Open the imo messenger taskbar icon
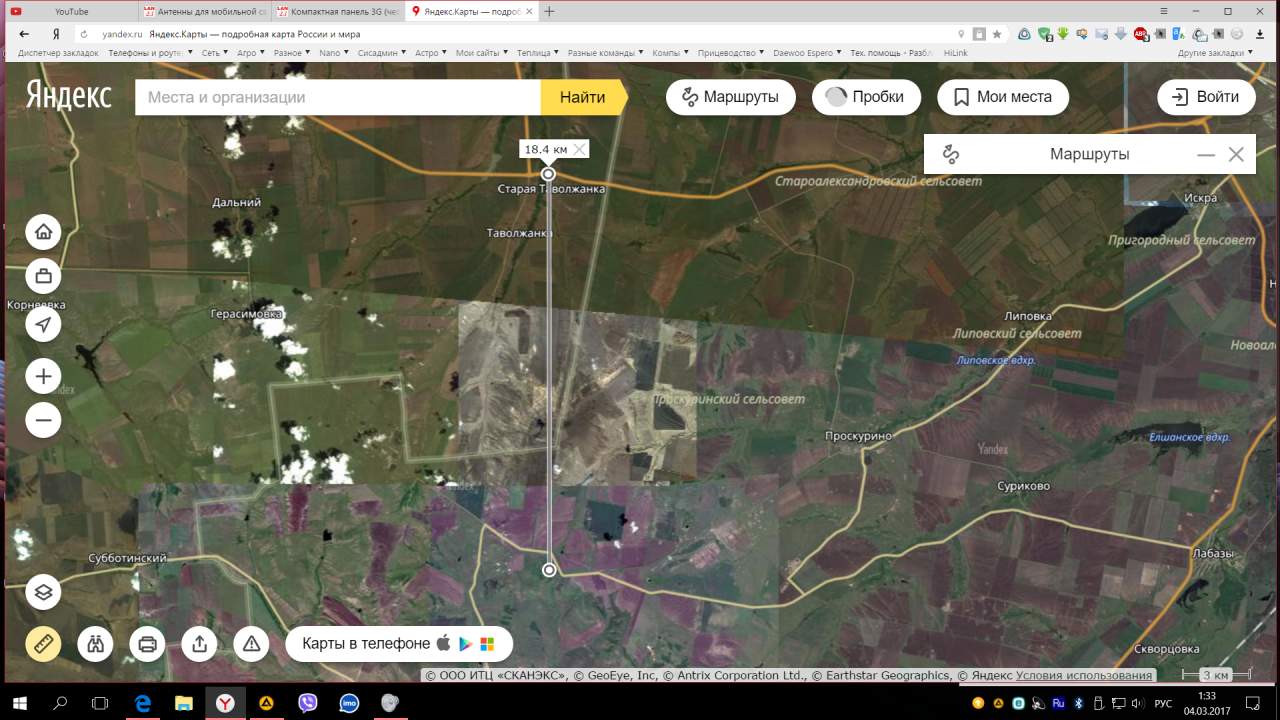Viewport: 1280px width, 720px height. [349, 703]
